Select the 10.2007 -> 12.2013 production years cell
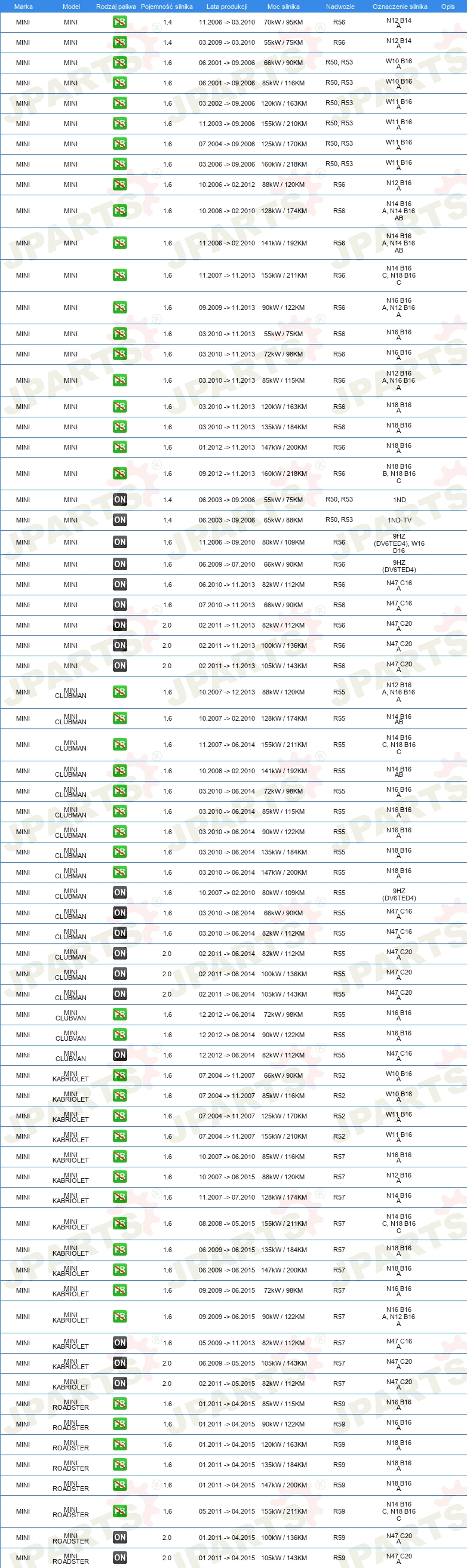Screen dimensions: 467x1568 click(x=226, y=692)
